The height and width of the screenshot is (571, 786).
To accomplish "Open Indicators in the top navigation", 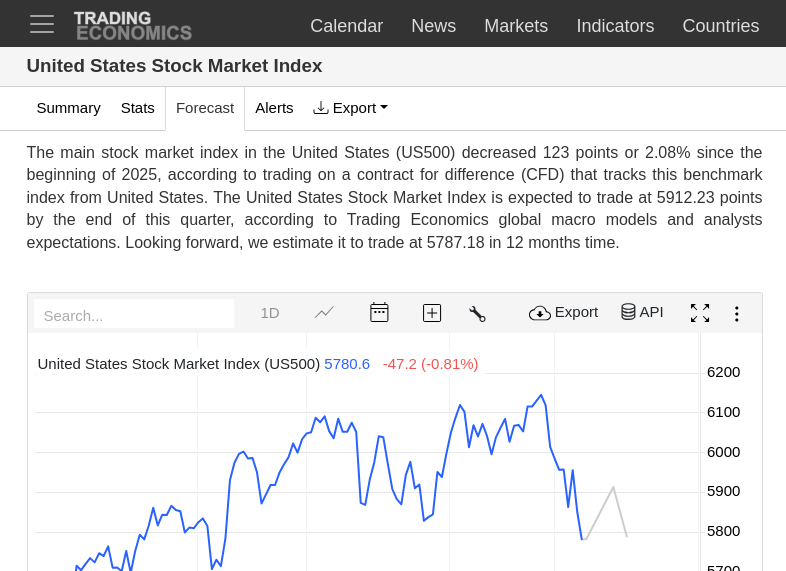I will (615, 26).
